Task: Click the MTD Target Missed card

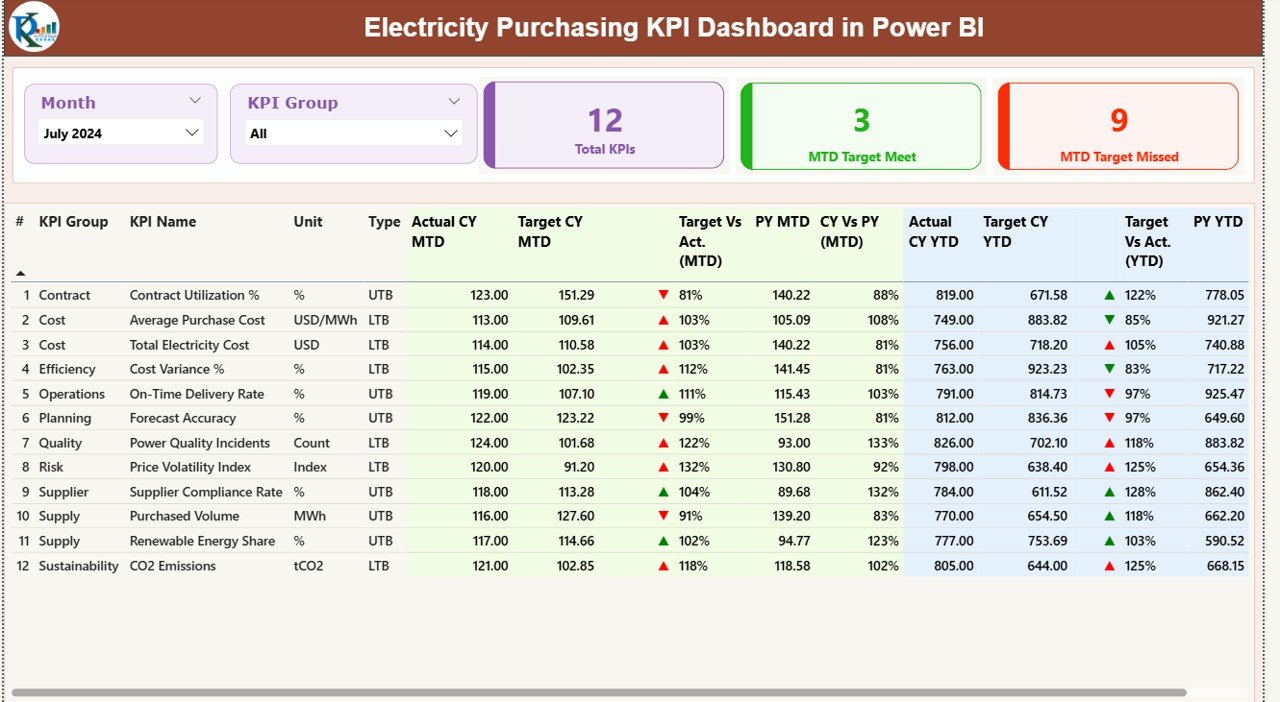Action: (x=1118, y=125)
